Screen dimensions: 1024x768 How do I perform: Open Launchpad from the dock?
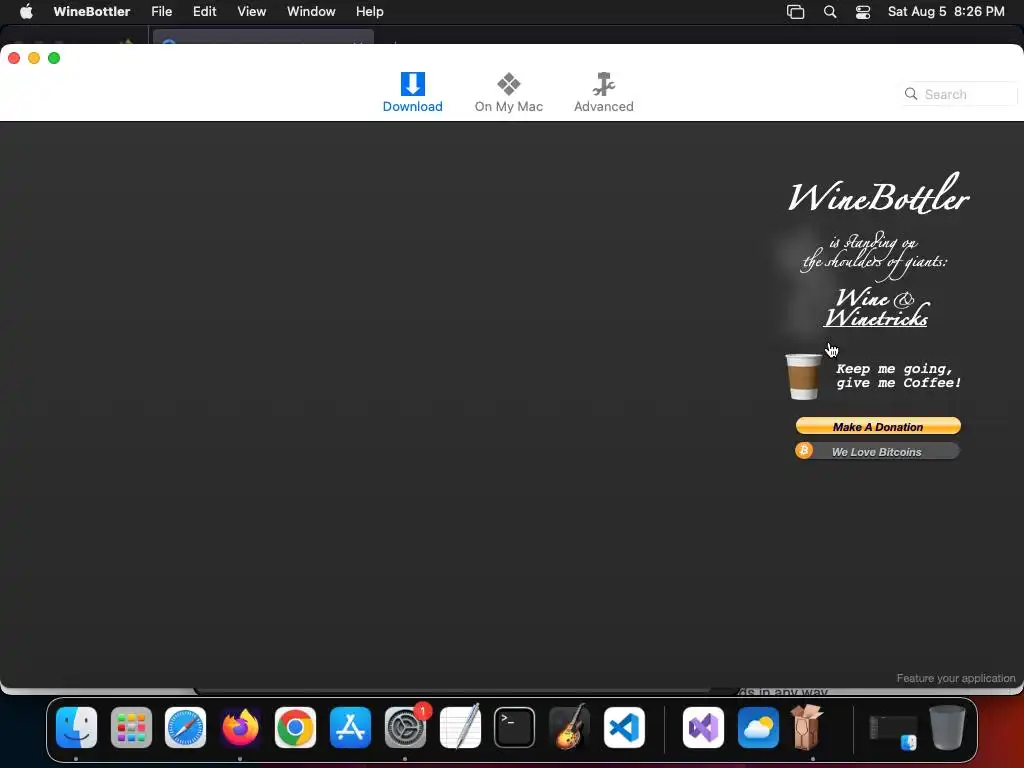click(131, 728)
